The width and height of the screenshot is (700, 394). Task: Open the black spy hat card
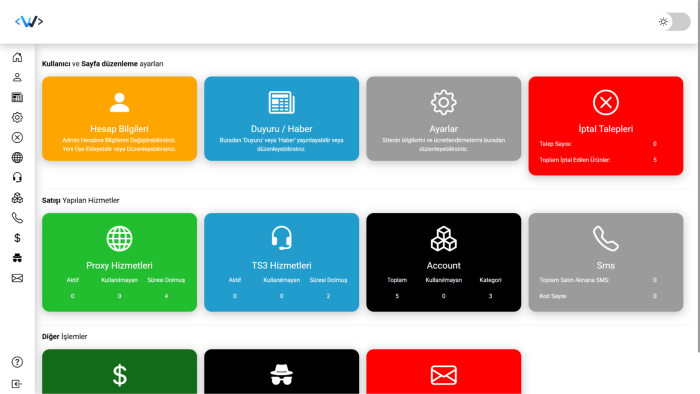click(281, 372)
